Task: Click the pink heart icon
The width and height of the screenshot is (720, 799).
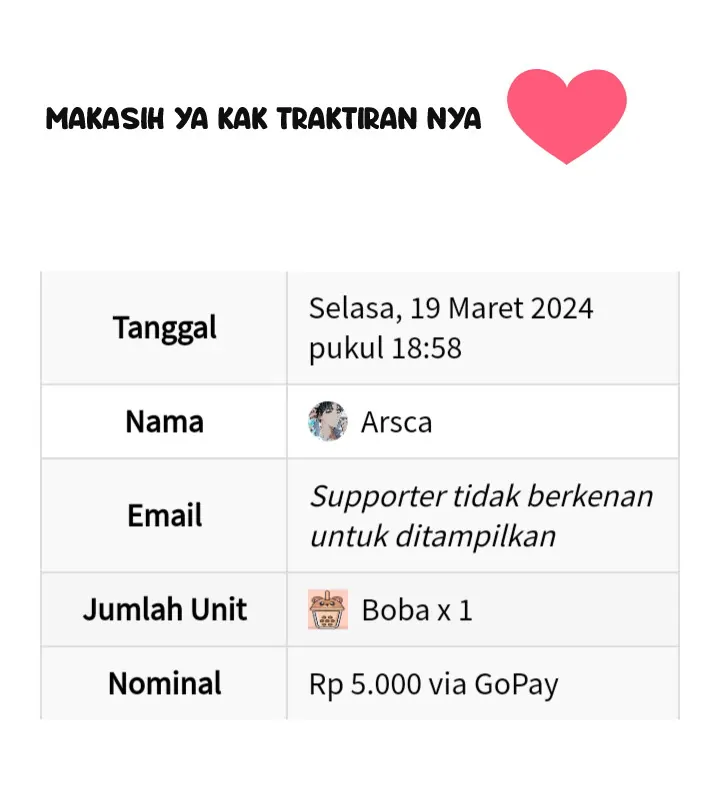Action: (567, 116)
